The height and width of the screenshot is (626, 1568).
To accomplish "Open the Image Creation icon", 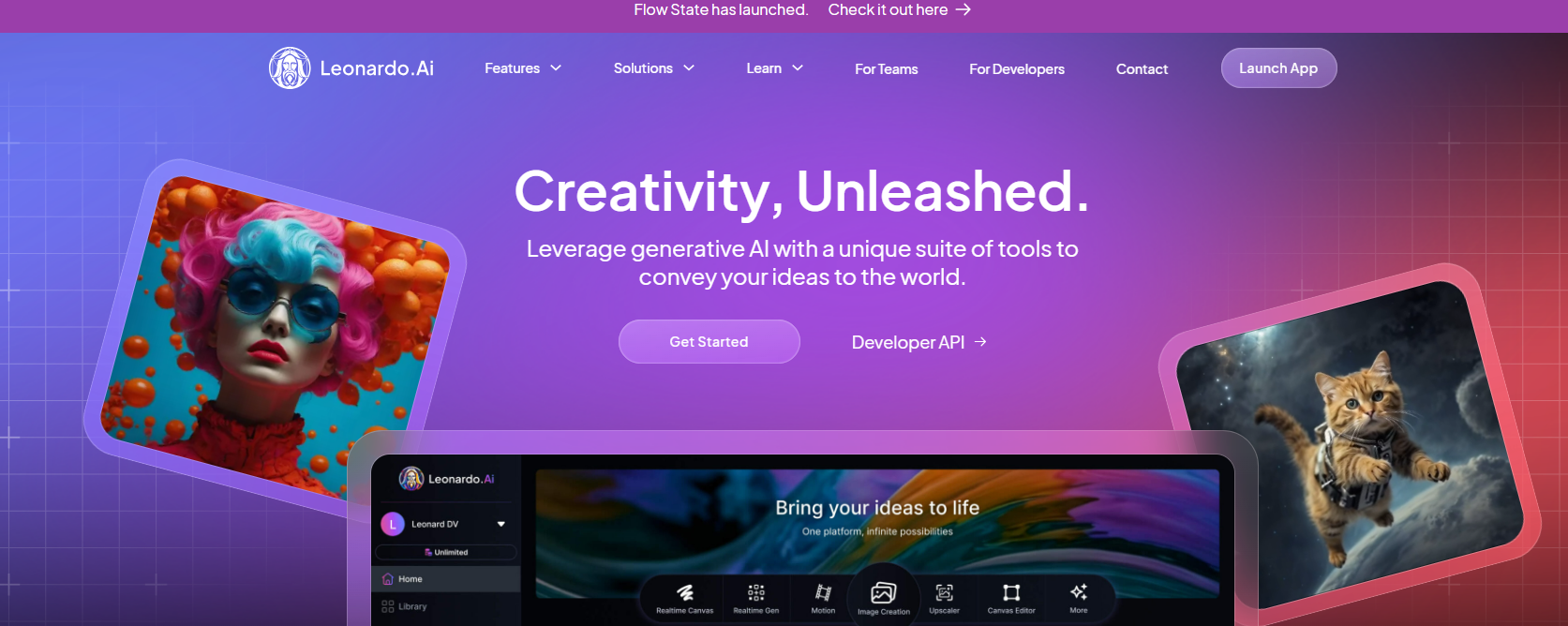I will pyautogui.click(x=884, y=592).
